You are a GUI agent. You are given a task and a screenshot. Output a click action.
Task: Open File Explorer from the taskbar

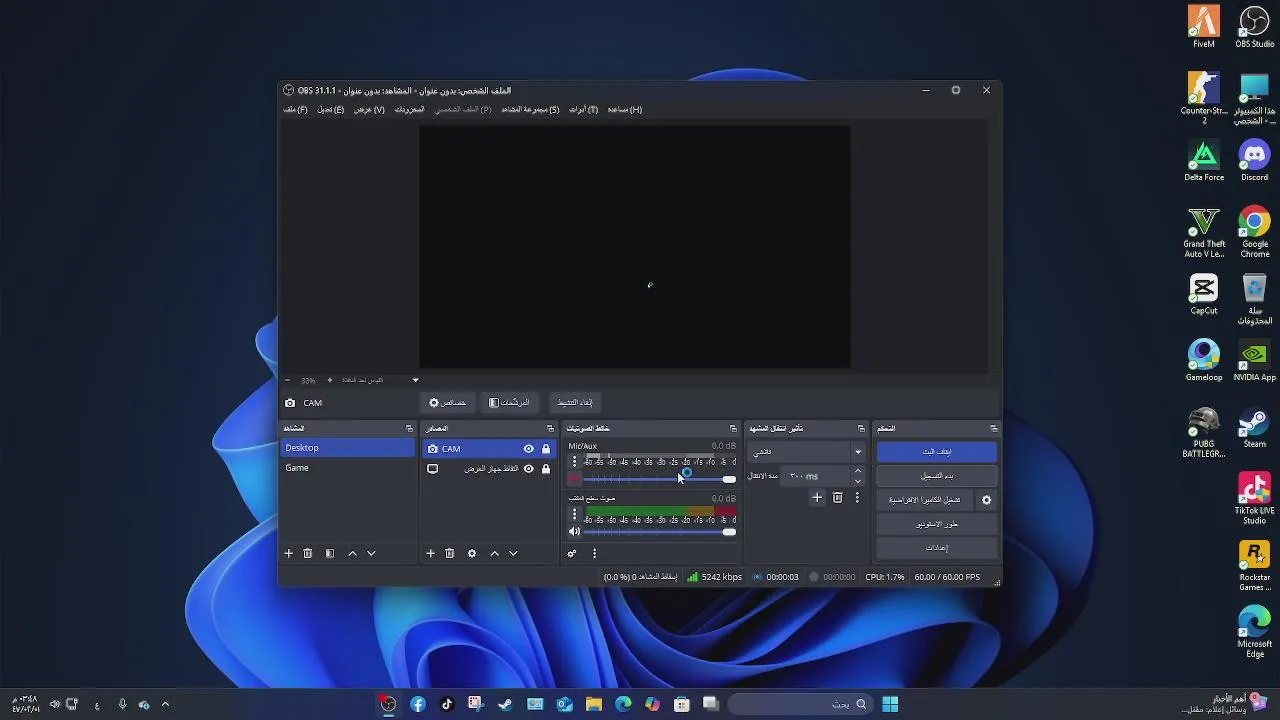594,704
